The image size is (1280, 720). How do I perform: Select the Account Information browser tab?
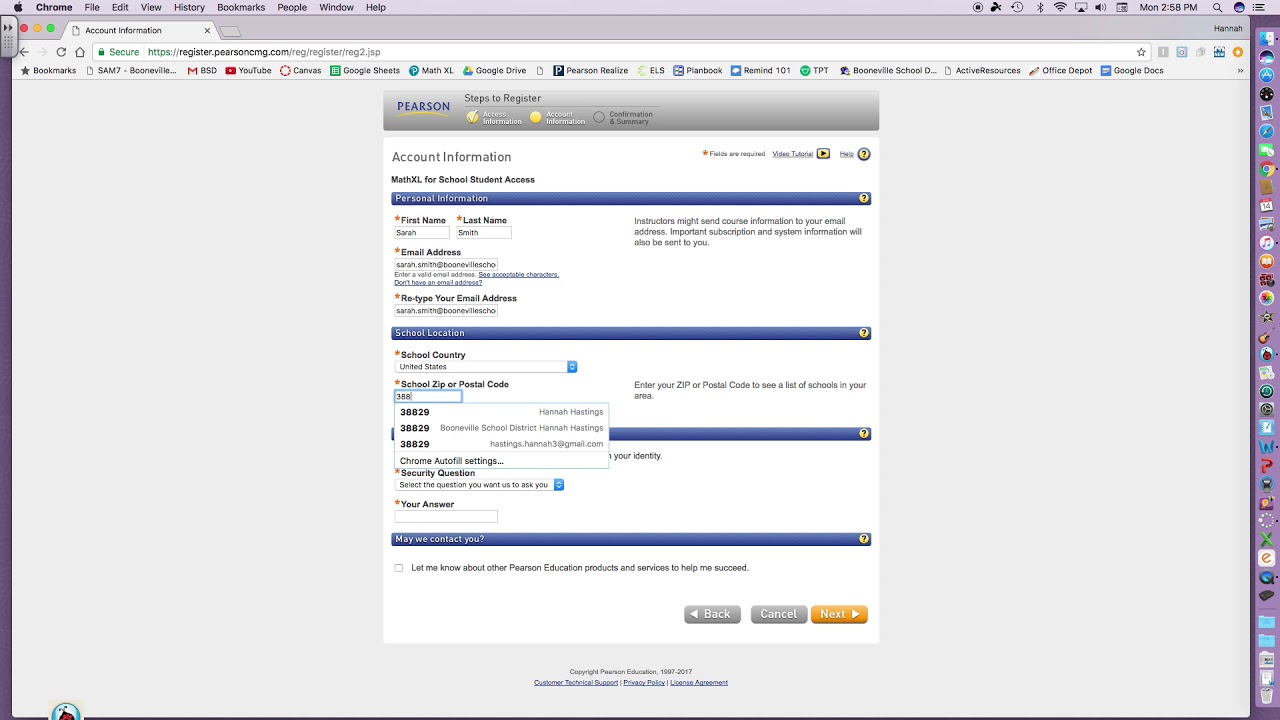coord(140,30)
